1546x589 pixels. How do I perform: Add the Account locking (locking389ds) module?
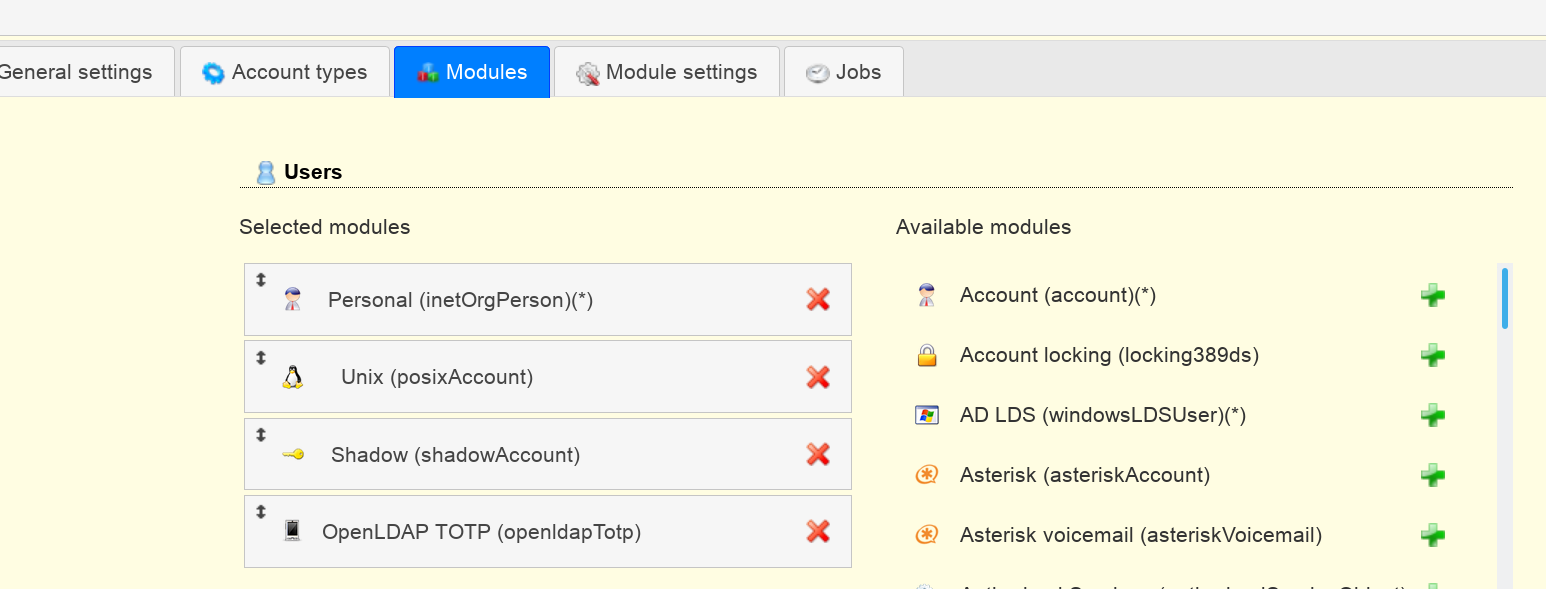(1433, 355)
